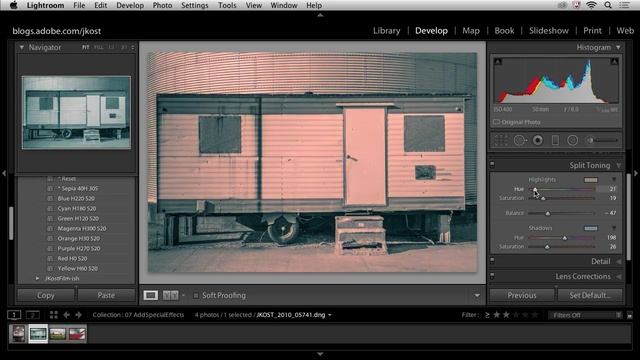Open the JKOST_2010_05741.dng filename dropdown
This screenshot has height=360, width=640.
click(294, 315)
